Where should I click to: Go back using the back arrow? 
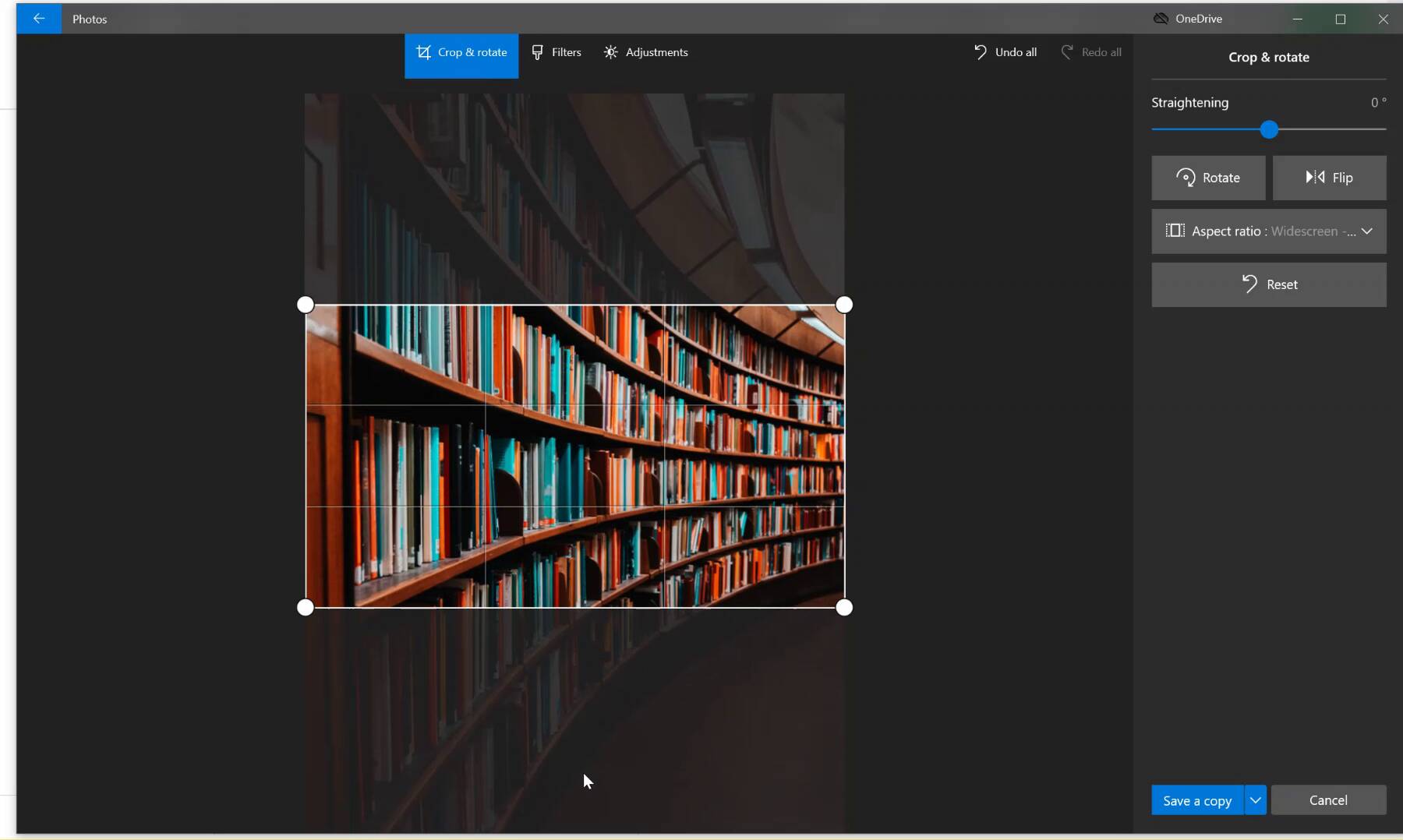(39, 18)
